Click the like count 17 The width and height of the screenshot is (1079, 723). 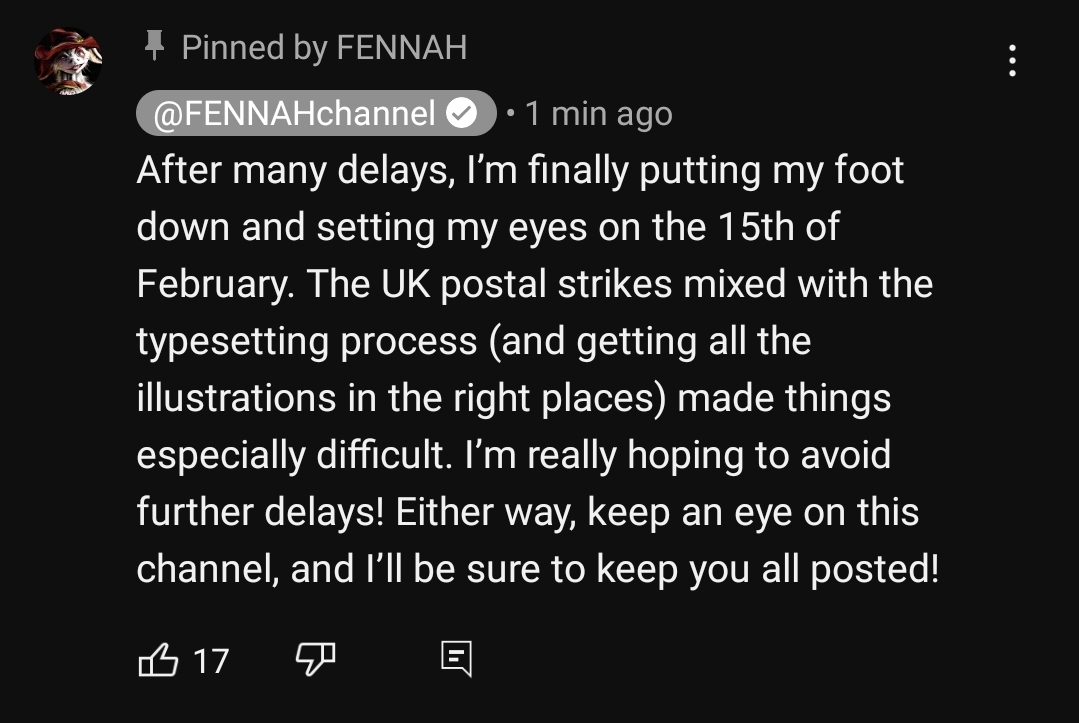click(x=210, y=661)
